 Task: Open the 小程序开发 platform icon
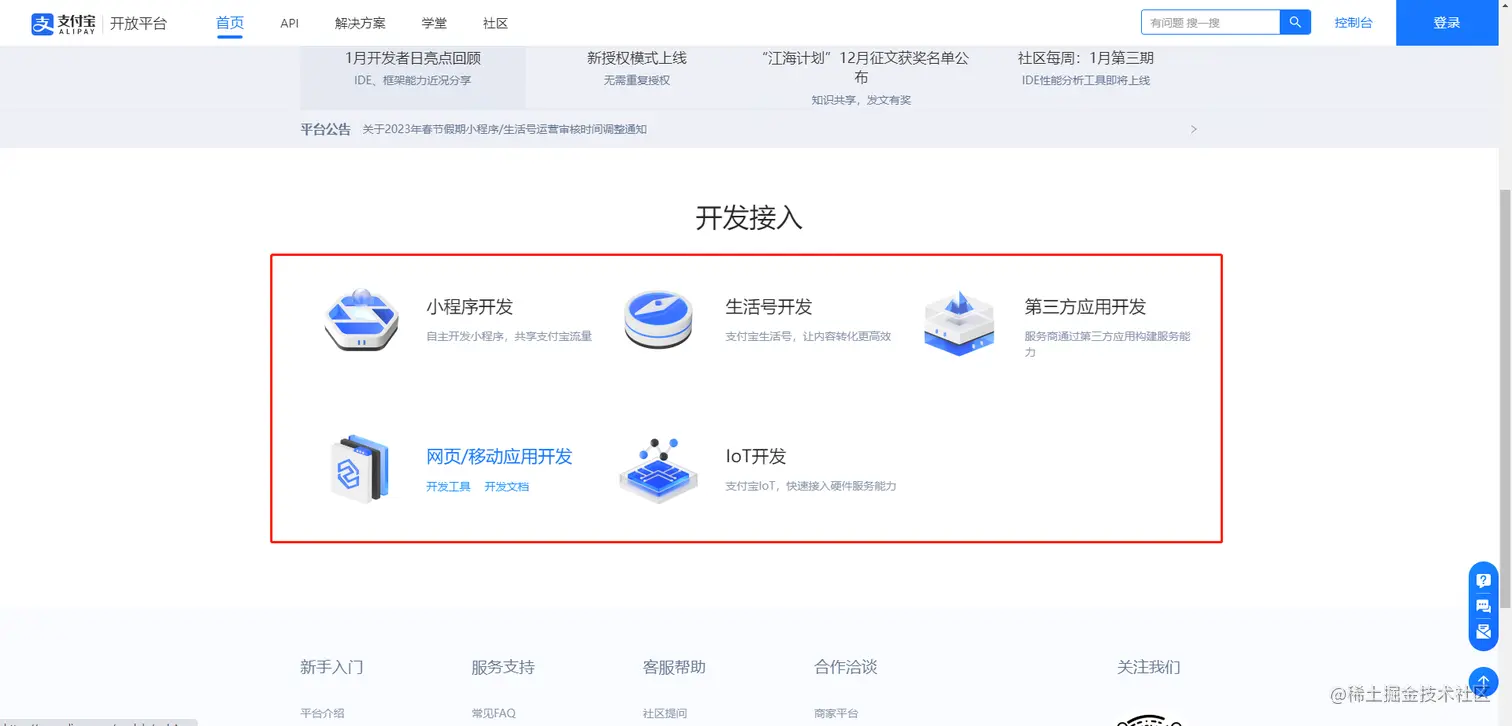(362, 319)
